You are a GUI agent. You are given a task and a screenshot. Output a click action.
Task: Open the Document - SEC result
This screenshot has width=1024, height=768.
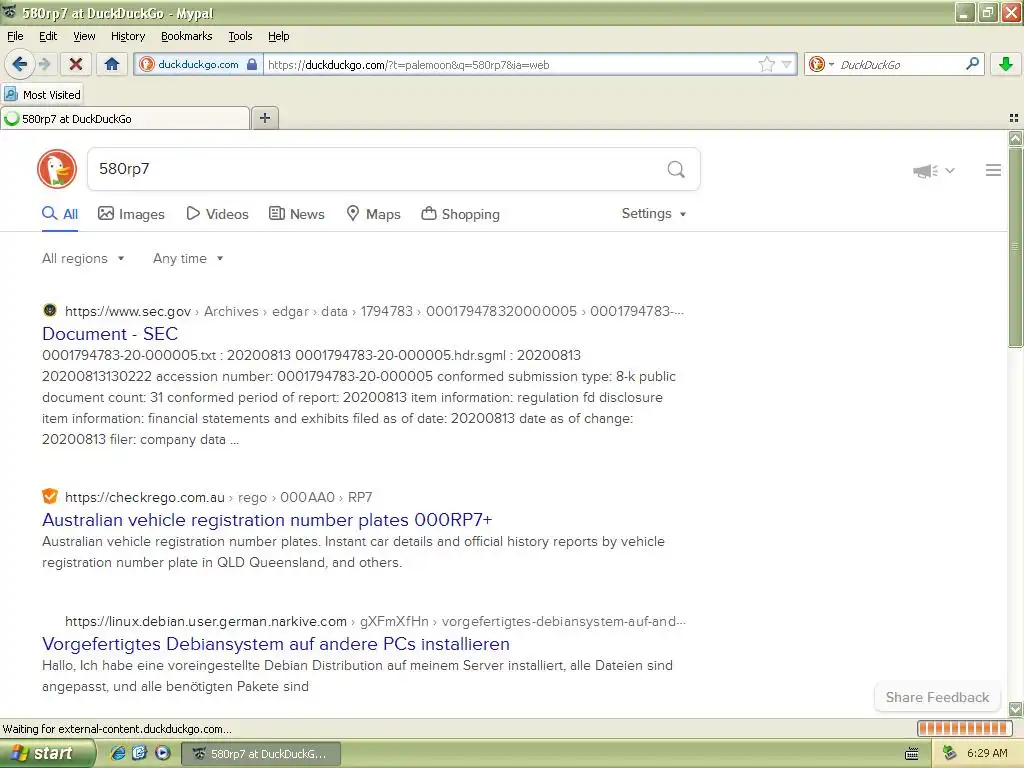coord(110,334)
